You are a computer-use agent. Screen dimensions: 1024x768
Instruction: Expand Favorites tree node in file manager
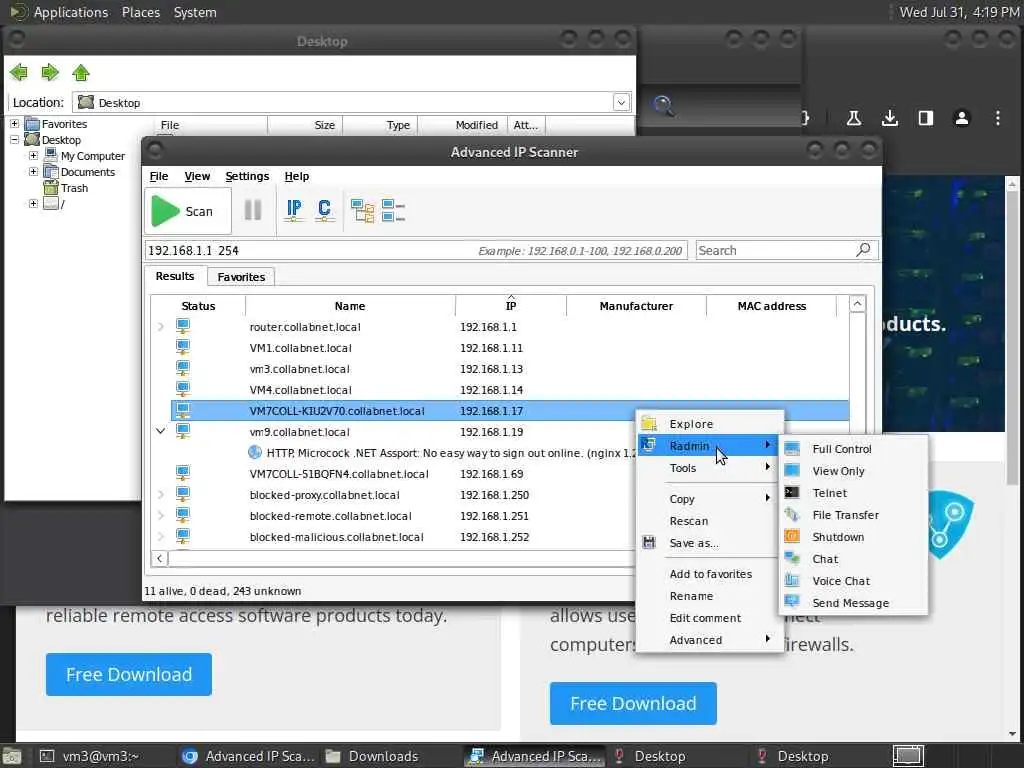[14, 123]
